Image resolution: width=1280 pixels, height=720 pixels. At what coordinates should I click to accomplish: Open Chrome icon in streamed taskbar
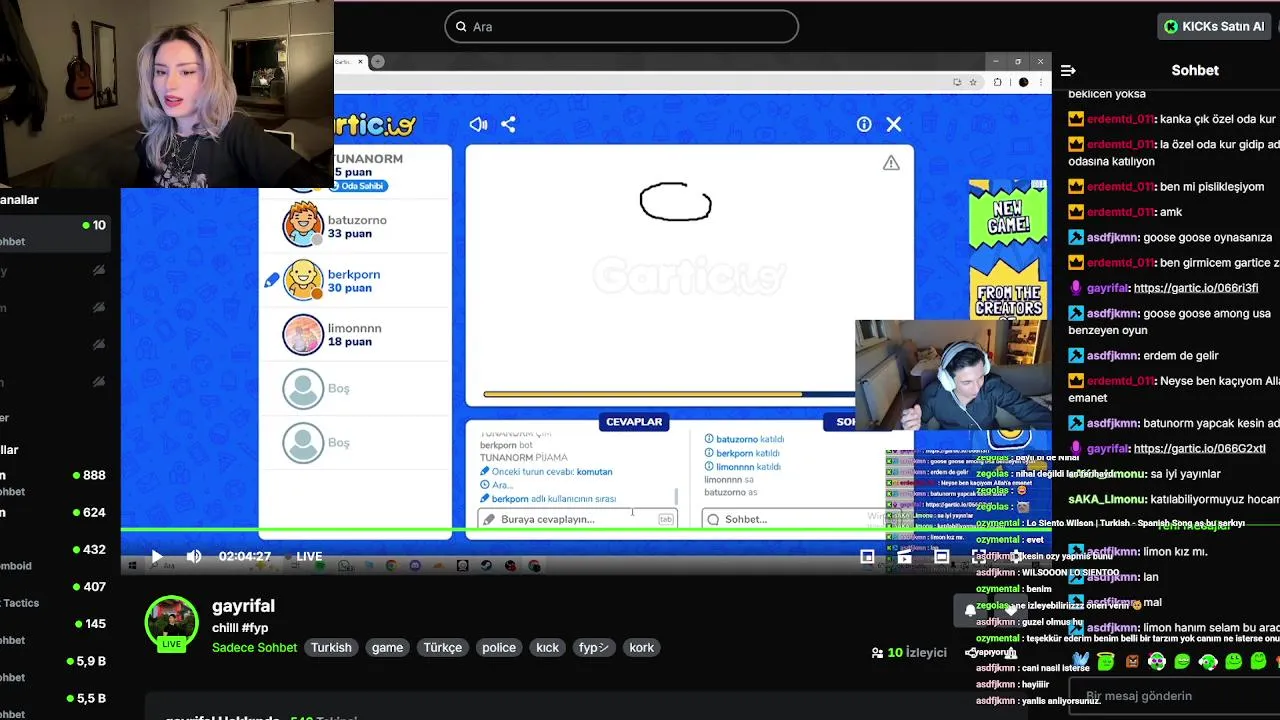(x=390, y=566)
